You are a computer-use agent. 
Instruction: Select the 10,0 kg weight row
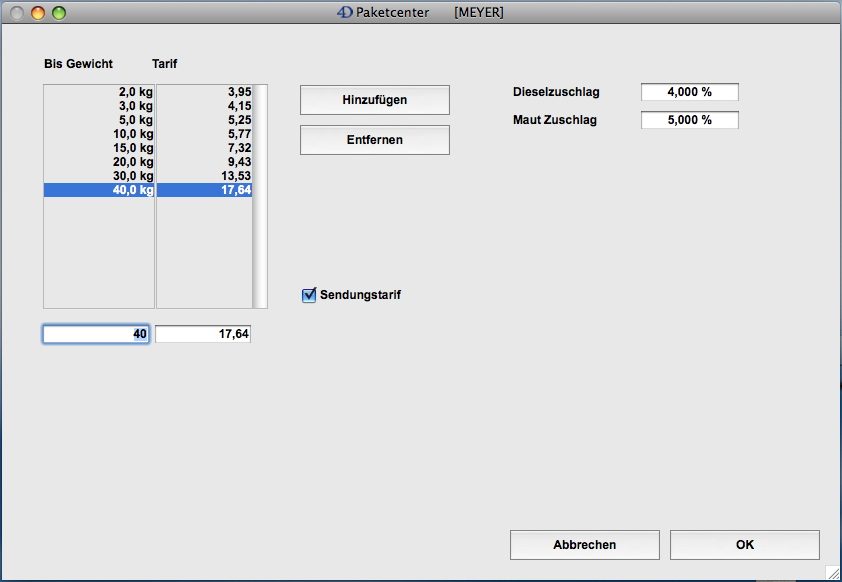(99, 133)
